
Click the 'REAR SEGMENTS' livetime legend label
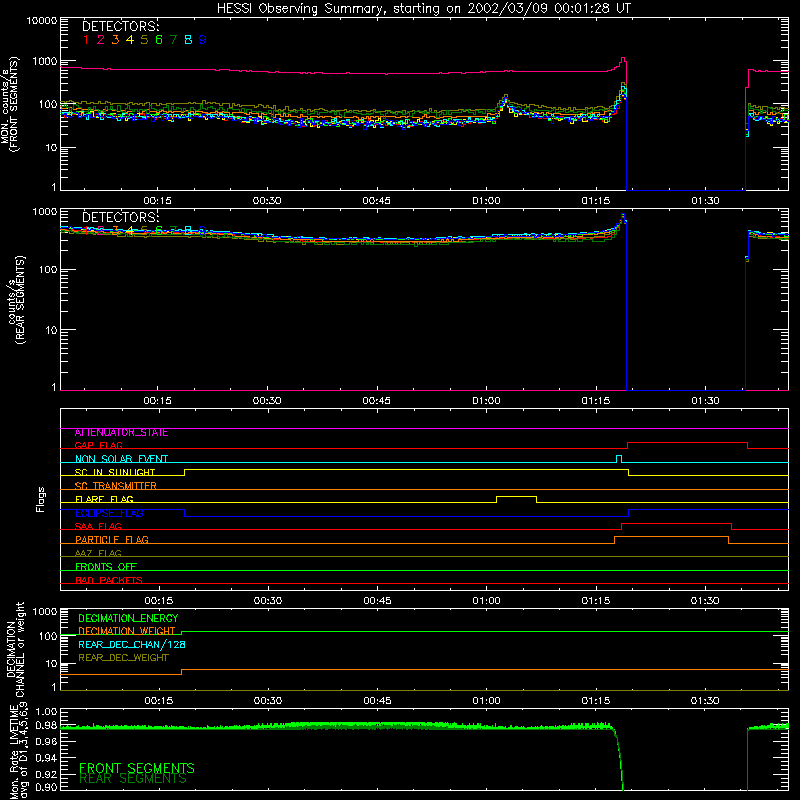tap(133, 779)
